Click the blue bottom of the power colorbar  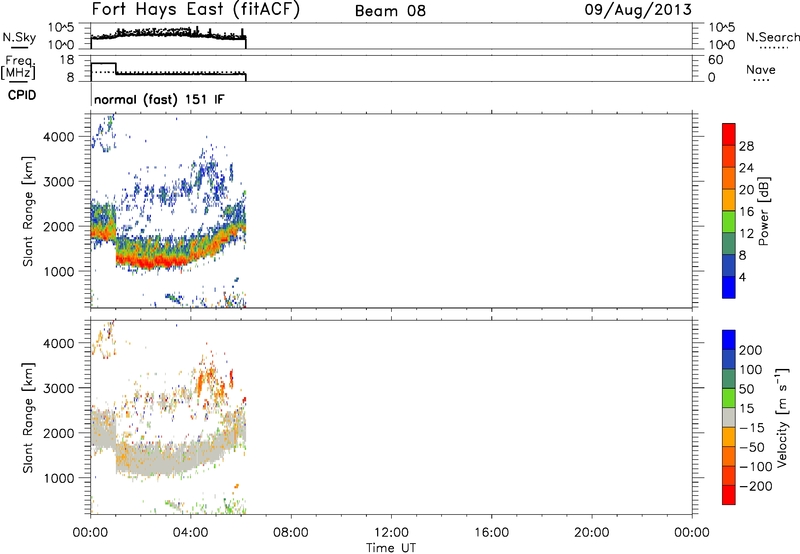[x=729, y=287]
